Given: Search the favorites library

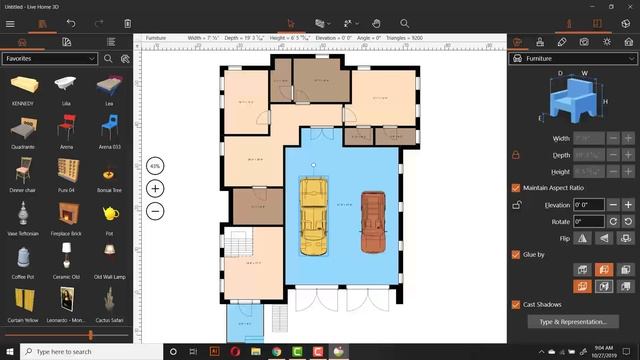Looking at the screenshot, I should [x=108, y=59].
